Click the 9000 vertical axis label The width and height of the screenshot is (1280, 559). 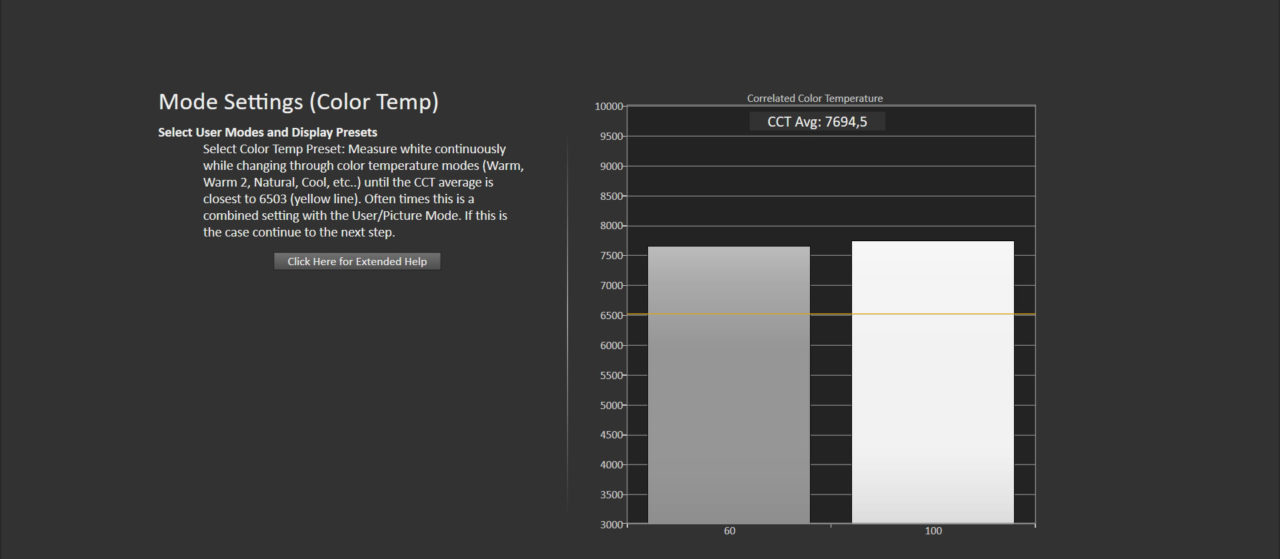(611, 166)
